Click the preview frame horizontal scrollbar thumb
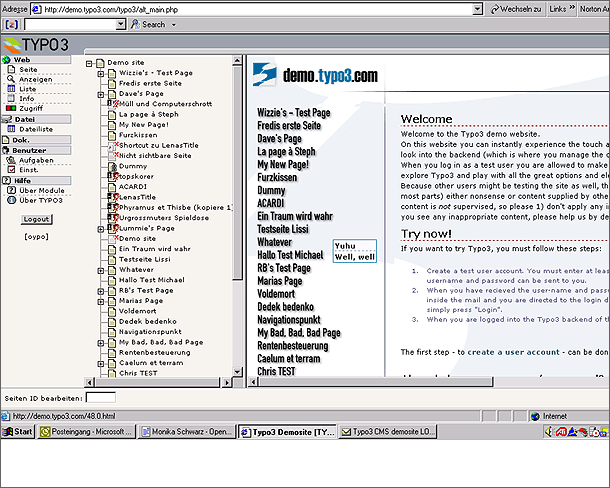The image size is (610, 488). pyautogui.click(x=376, y=382)
